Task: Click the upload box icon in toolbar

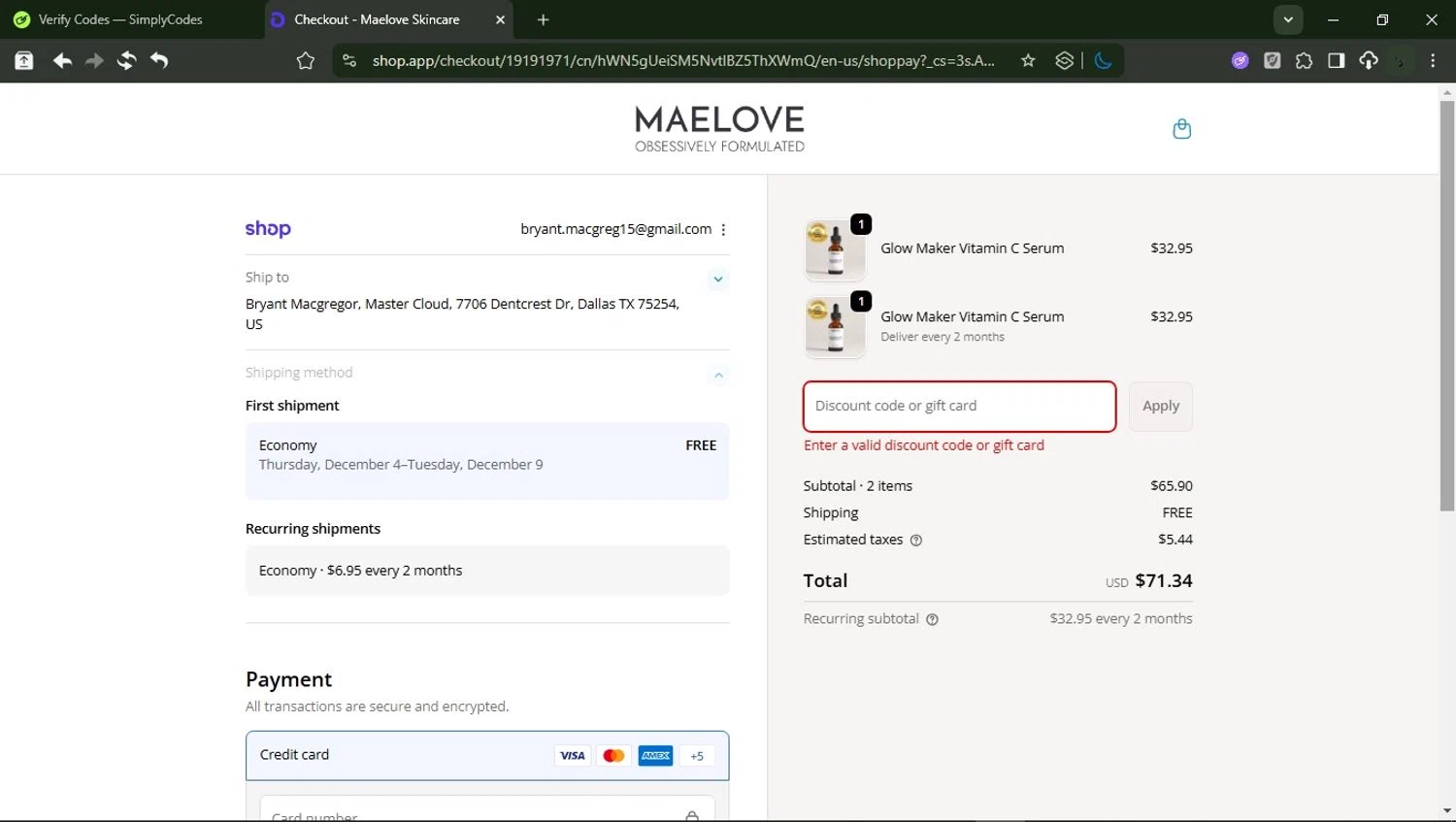Action: pos(23,61)
